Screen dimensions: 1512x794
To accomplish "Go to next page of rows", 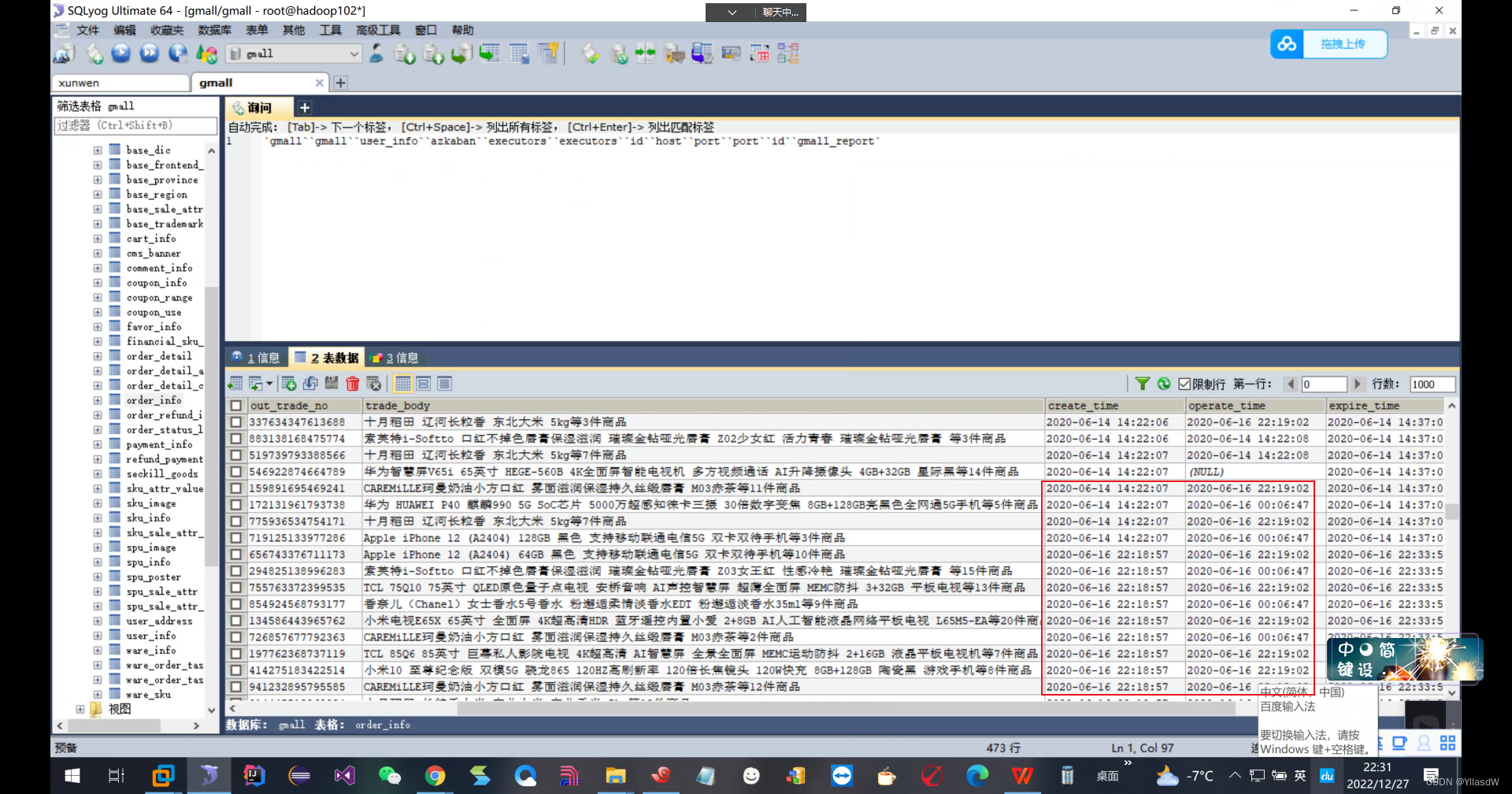I will (1358, 384).
